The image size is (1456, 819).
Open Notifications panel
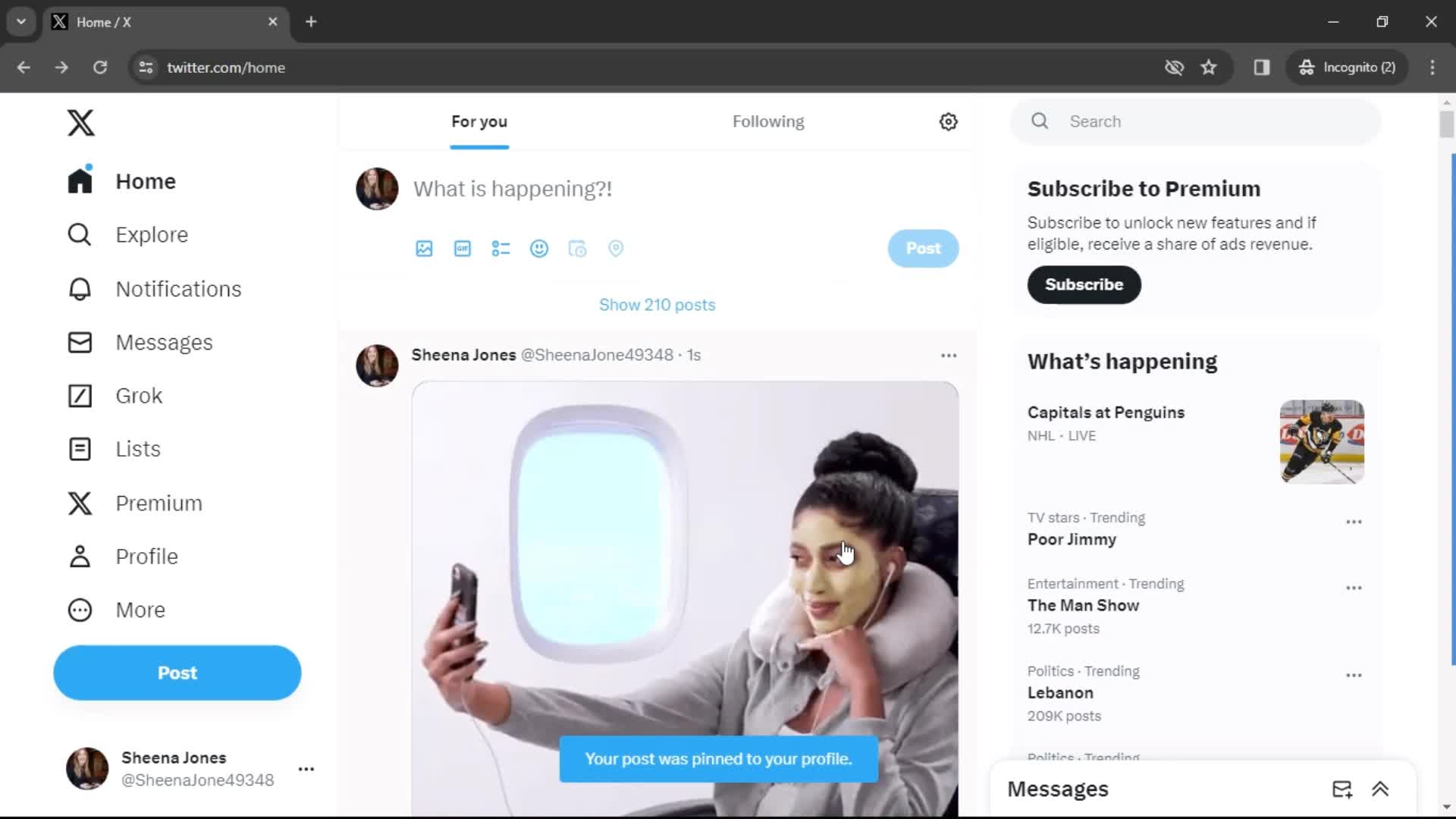point(178,288)
